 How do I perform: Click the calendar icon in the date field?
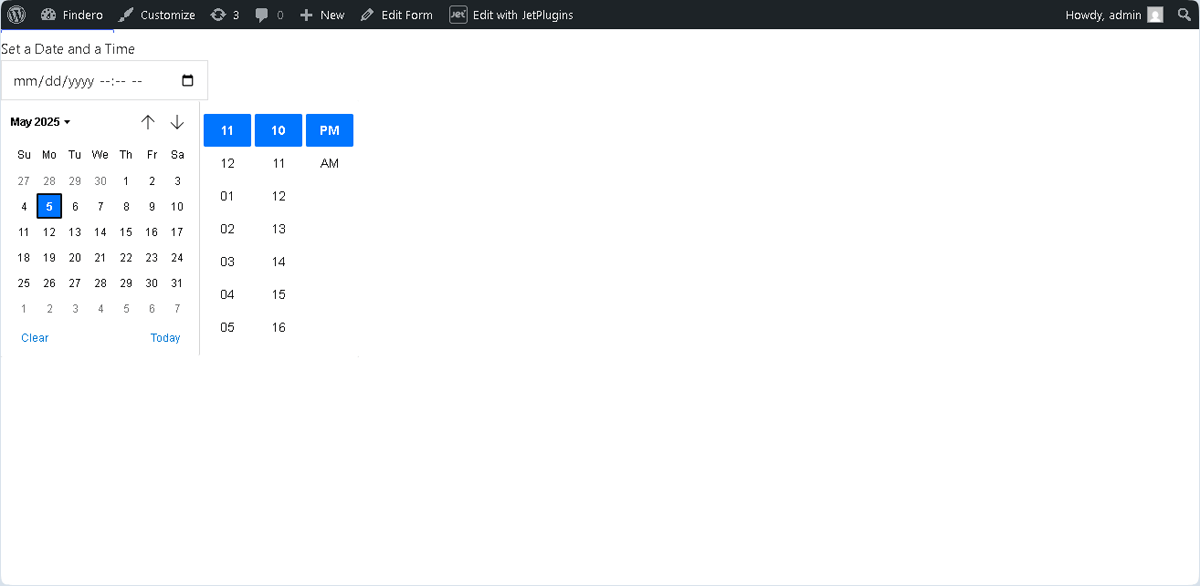click(187, 80)
